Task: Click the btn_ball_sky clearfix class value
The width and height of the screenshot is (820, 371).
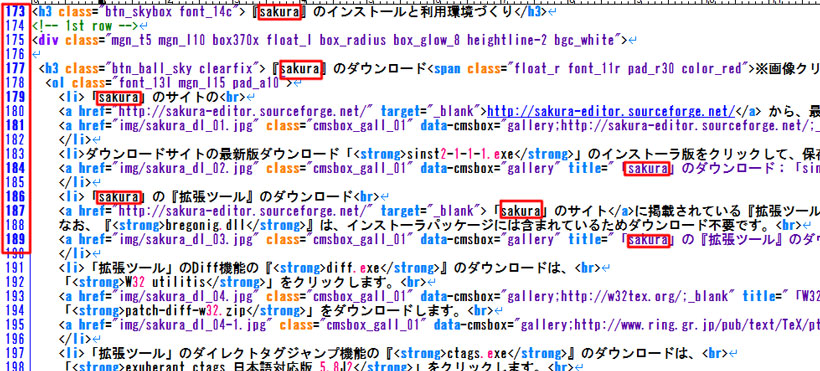Action: pyautogui.click(x=180, y=69)
